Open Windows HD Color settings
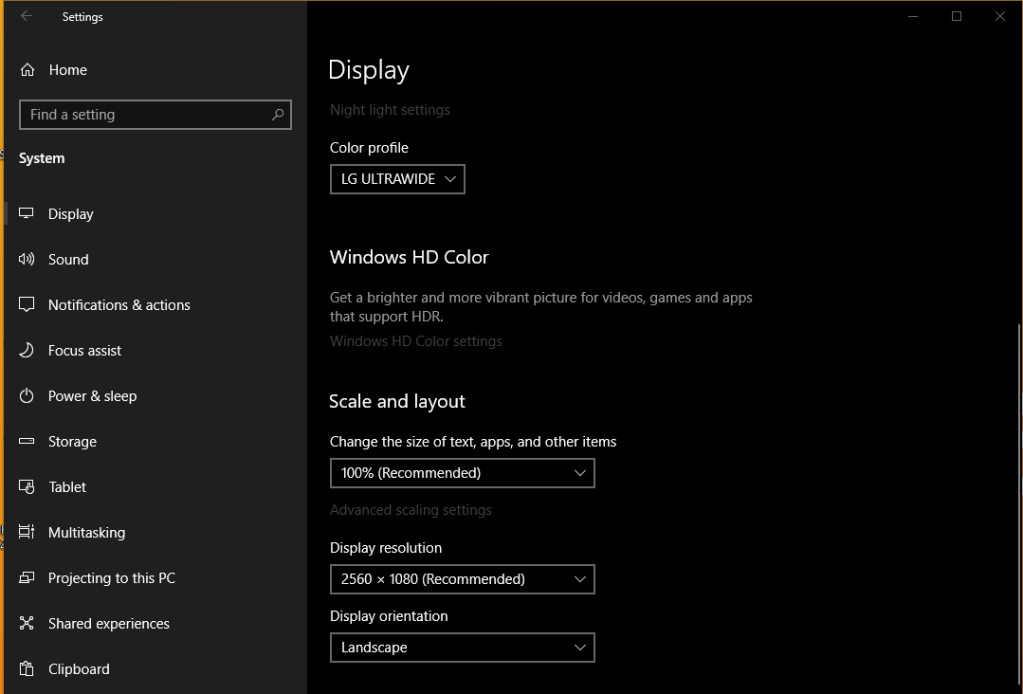This screenshot has height=694, width=1023. pos(415,341)
